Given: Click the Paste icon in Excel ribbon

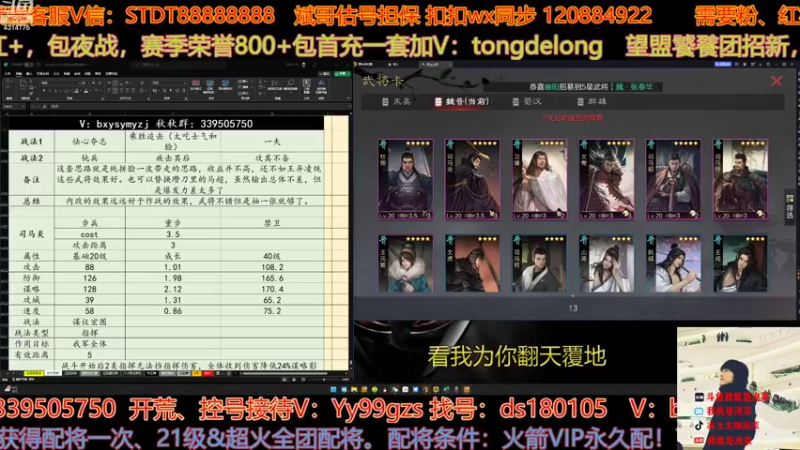Looking at the screenshot, I should [x=22, y=84].
